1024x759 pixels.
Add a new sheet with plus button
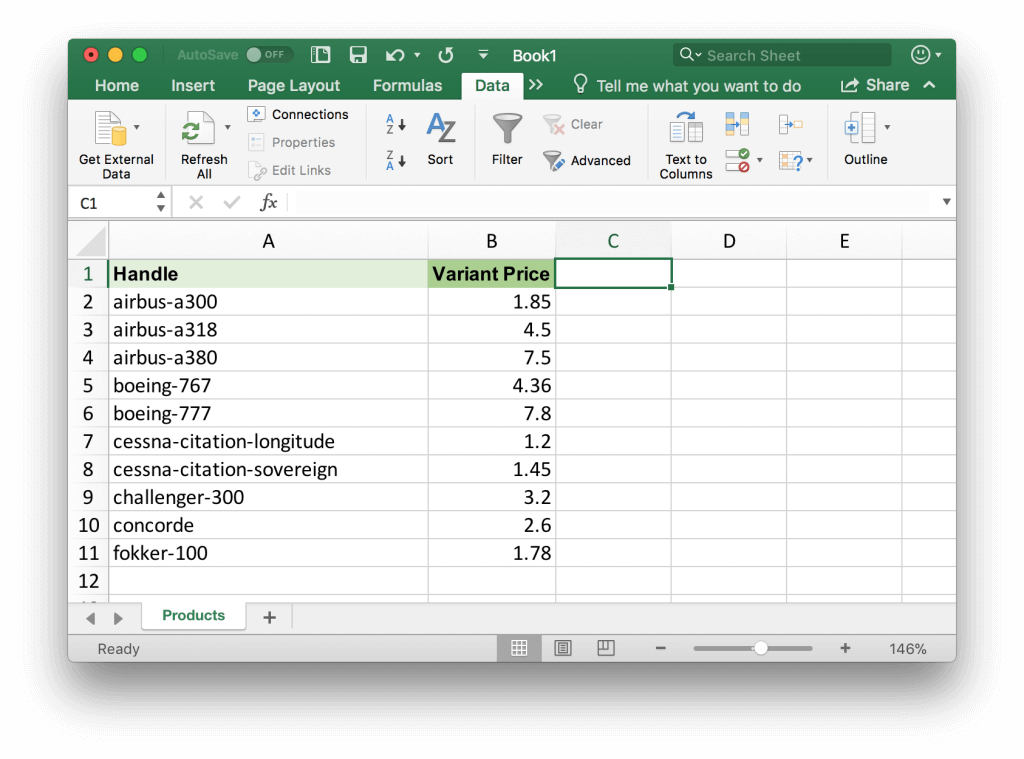tap(269, 618)
